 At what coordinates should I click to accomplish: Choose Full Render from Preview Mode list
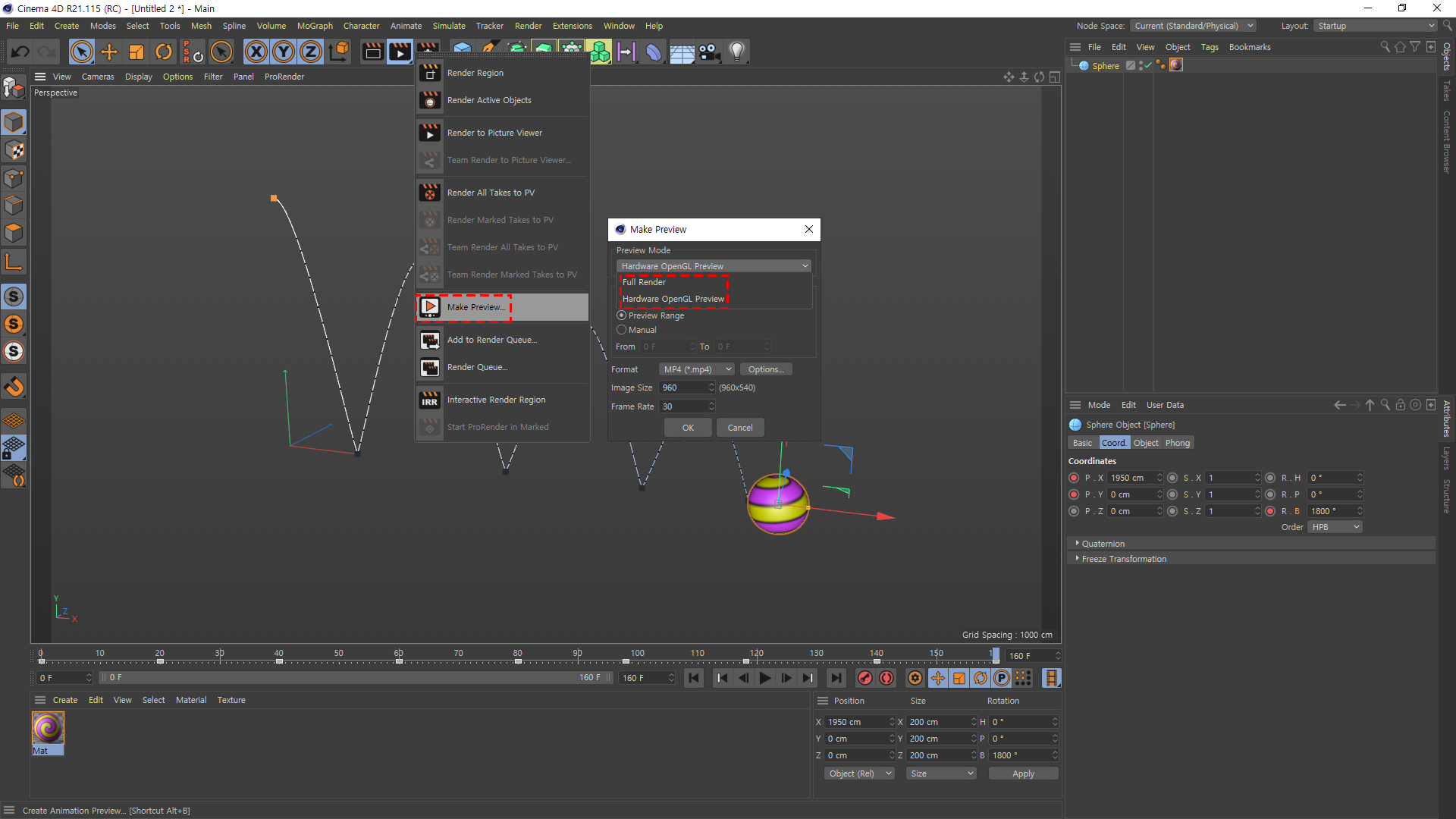(x=645, y=282)
